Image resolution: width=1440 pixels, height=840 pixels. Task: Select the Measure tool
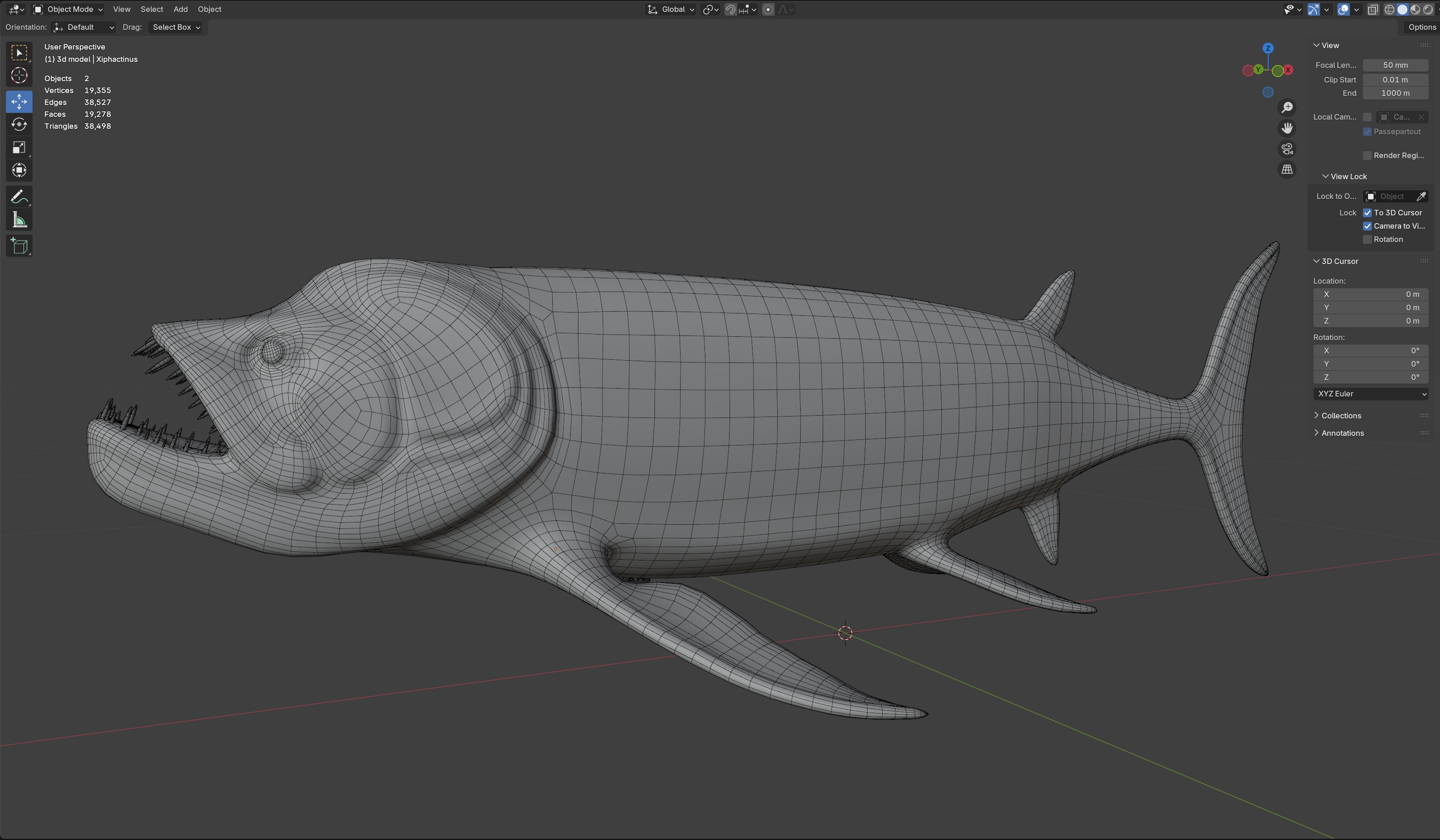19,220
